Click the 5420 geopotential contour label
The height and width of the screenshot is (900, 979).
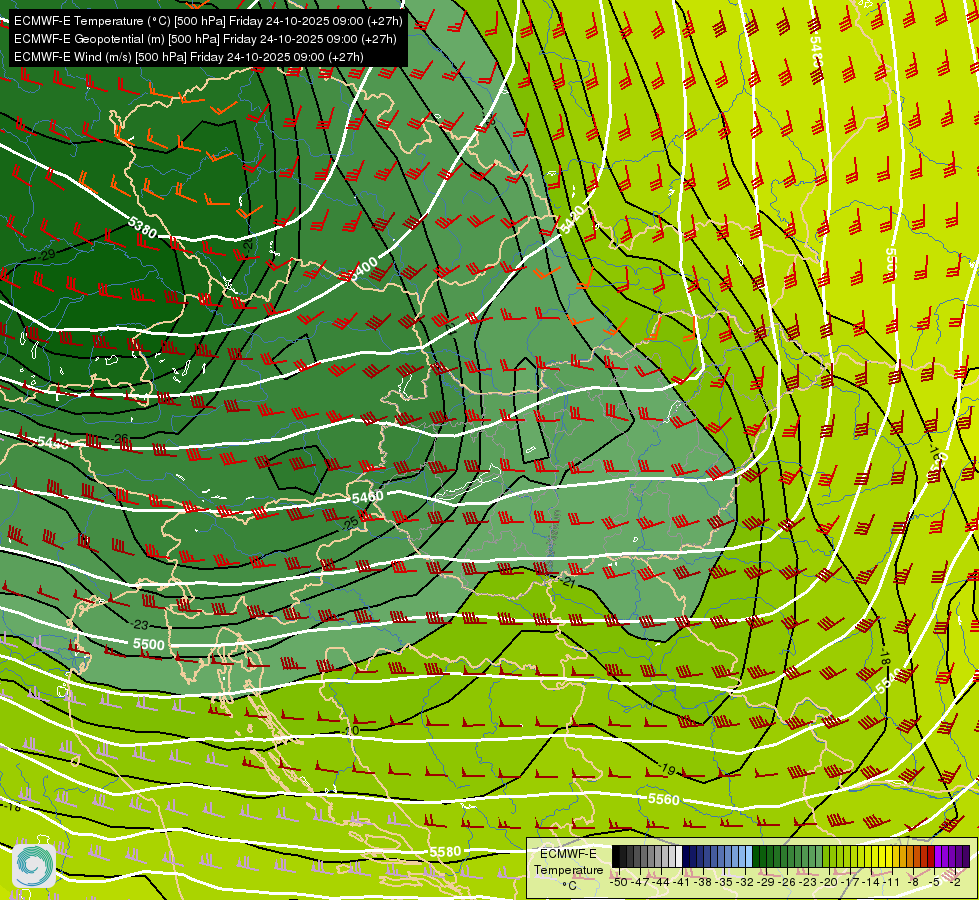click(572, 219)
